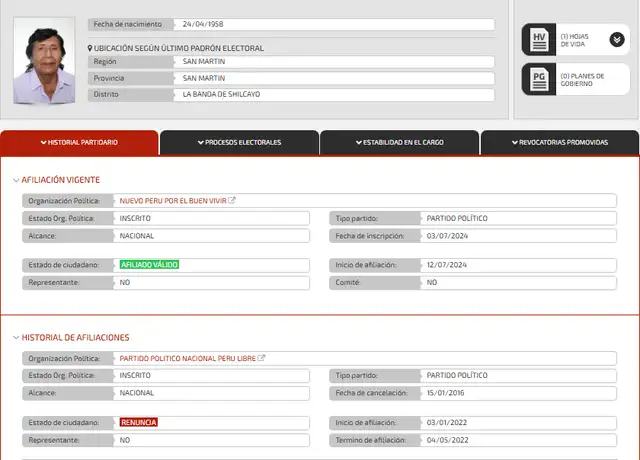640x460 pixels.
Task: Open the Procesos Electorales tab
Action: (239, 142)
